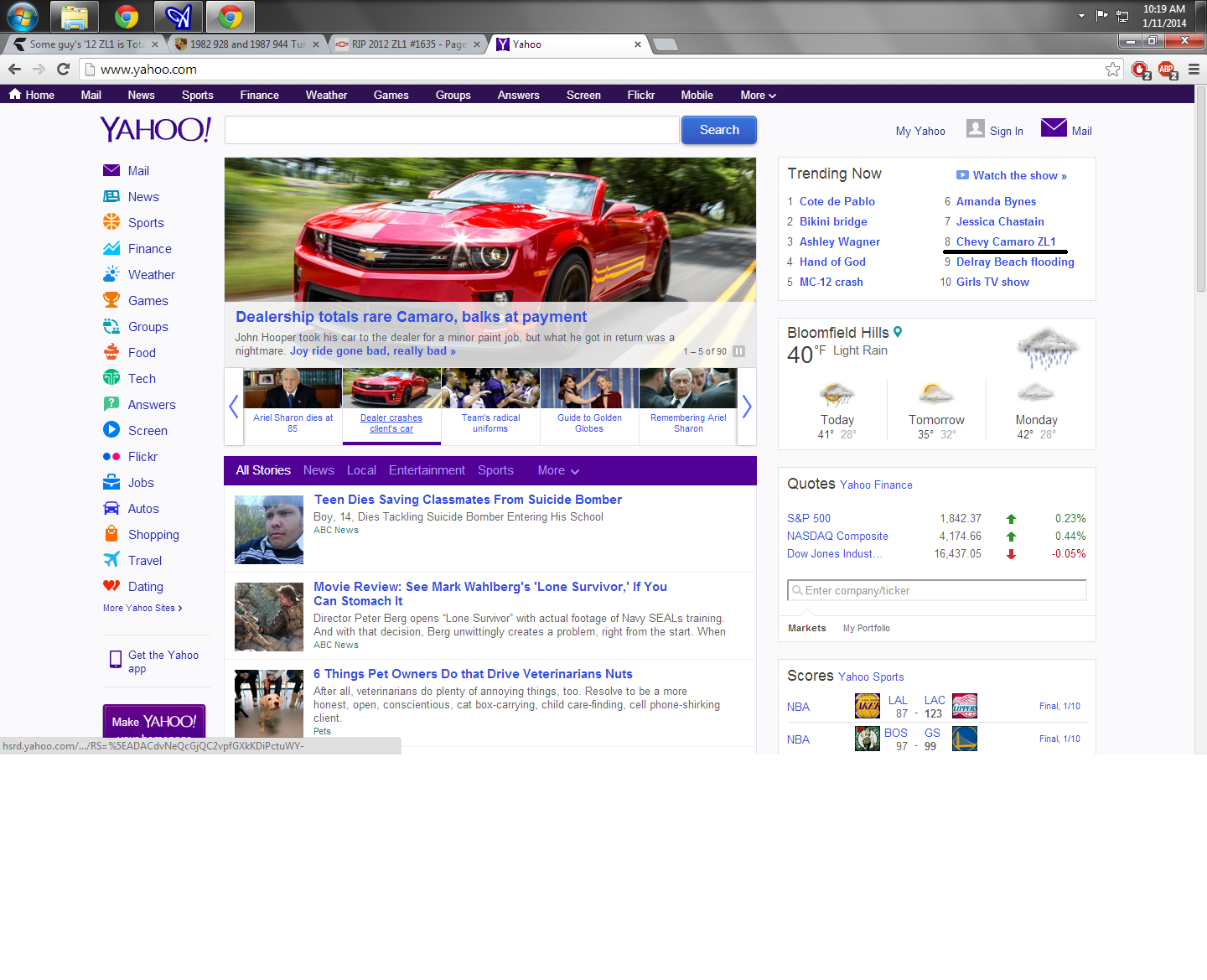Screen dimensions: 1207x980
Task: Open Watch the show link in Trending Now
Action: (1019, 175)
